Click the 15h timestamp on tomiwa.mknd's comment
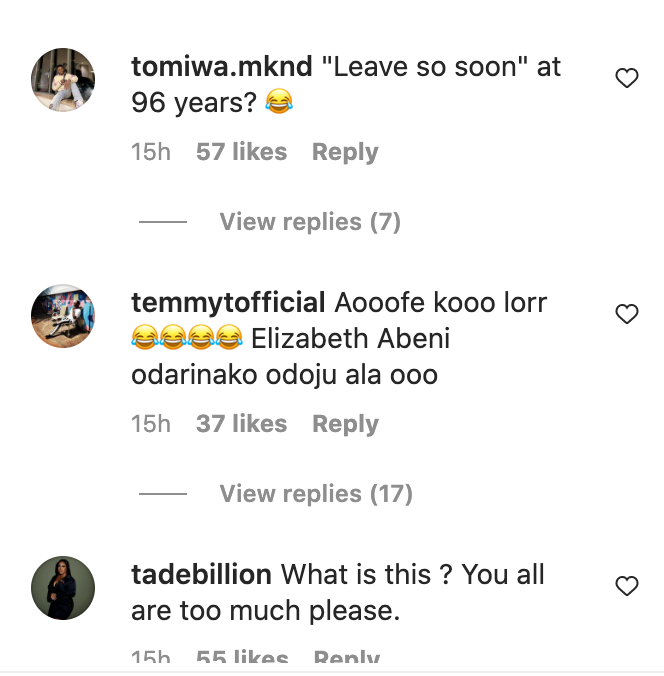The image size is (664, 676). (151, 153)
